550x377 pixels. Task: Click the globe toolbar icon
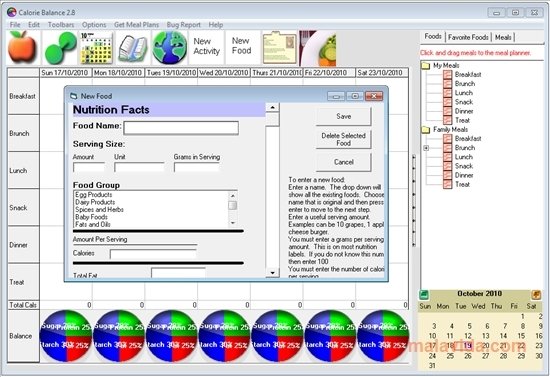pos(170,48)
